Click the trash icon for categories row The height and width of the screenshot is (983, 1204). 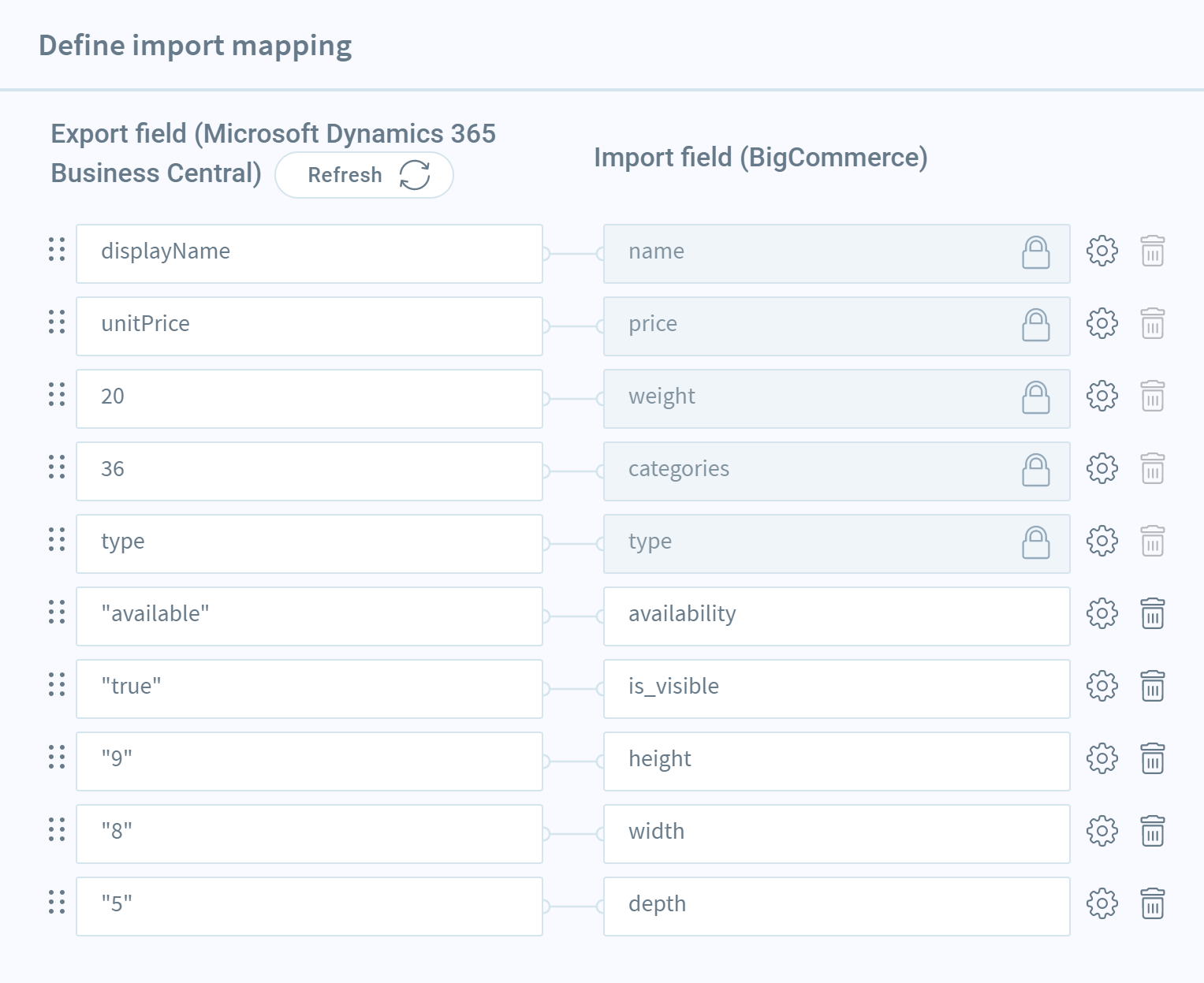pos(1153,468)
